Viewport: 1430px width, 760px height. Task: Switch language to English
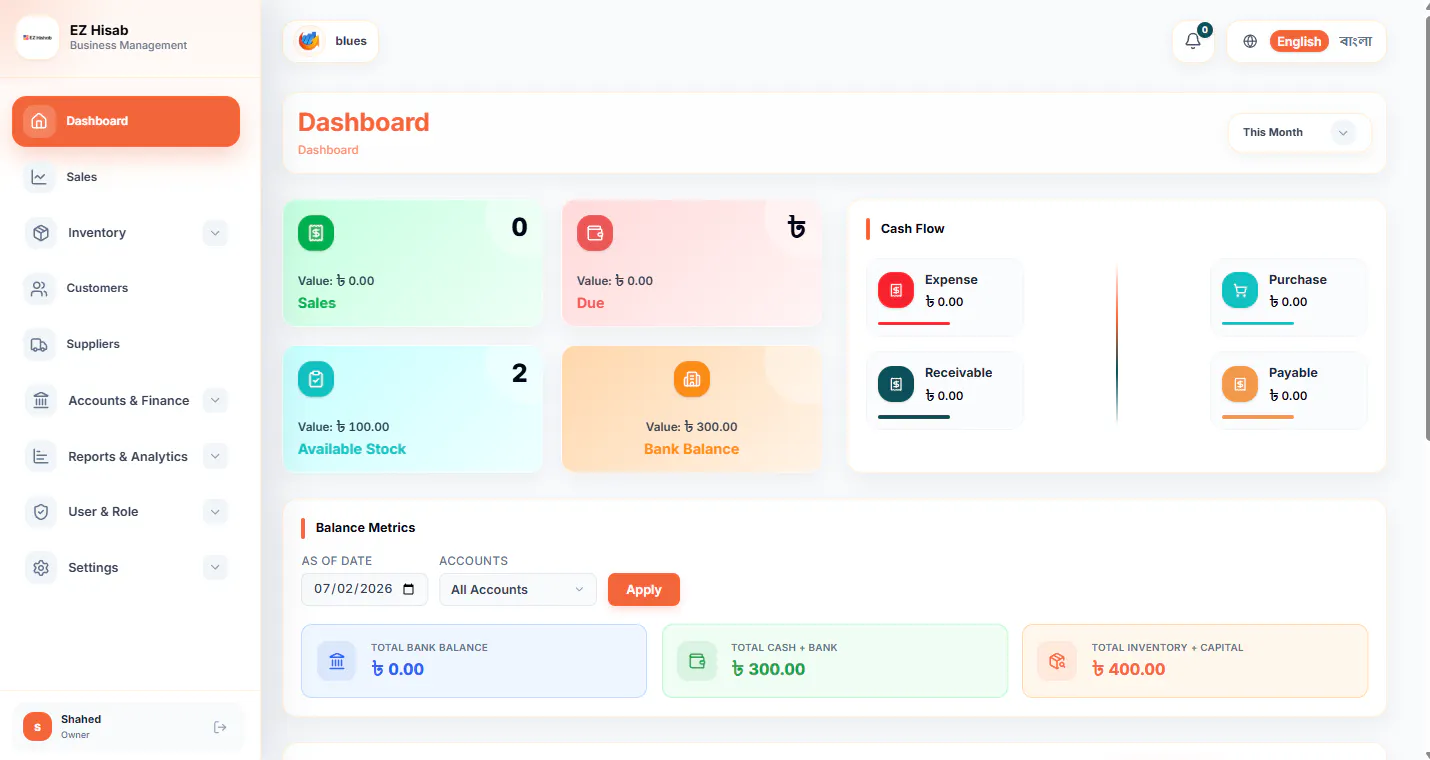coord(1299,41)
